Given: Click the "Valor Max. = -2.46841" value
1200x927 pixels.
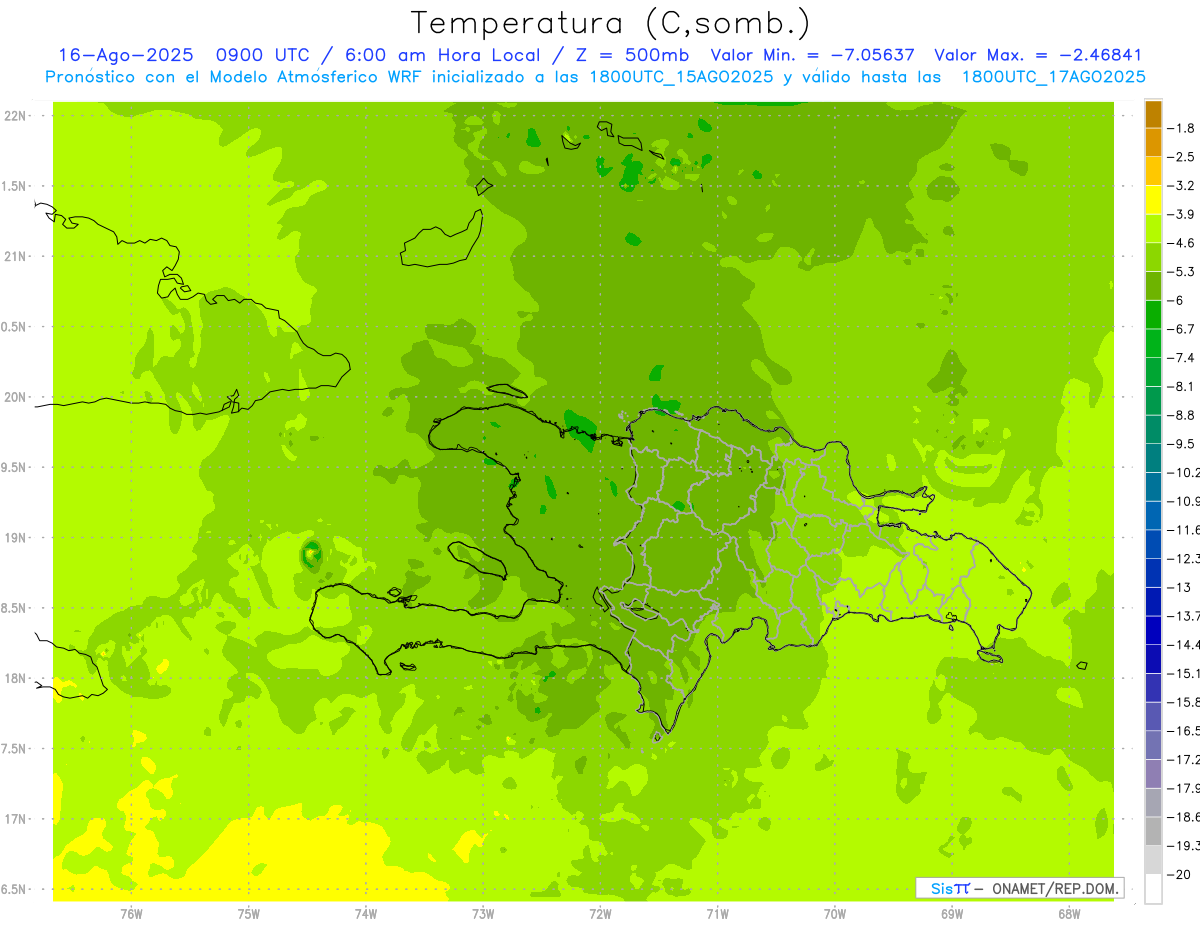Looking at the screenshot, I should click(1038, 55).
